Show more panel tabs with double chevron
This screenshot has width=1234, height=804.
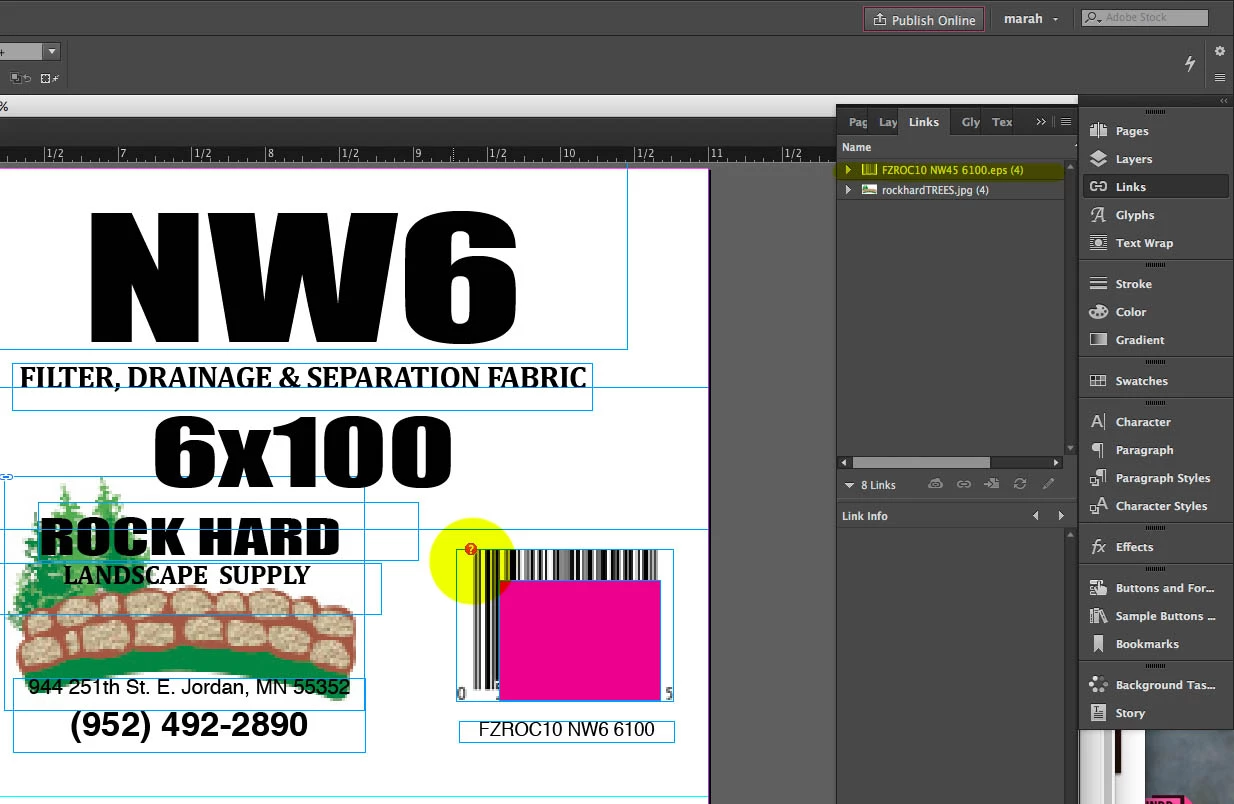(1041, 122)
